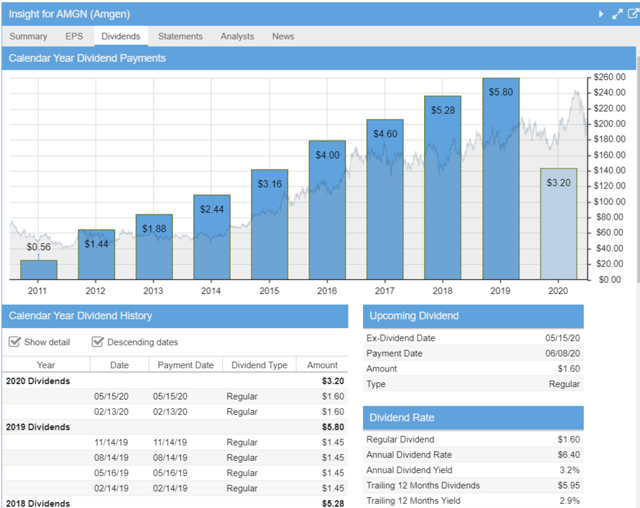The image size is (640, 508).
Task: Sort by the Date column header
Action: [119, 365]
